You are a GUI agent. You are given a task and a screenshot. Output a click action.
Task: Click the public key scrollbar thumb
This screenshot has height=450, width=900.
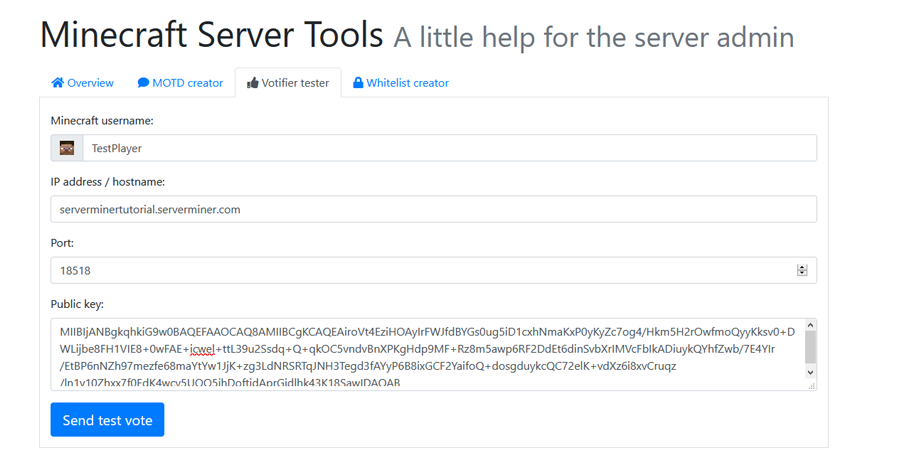[810, 347]
